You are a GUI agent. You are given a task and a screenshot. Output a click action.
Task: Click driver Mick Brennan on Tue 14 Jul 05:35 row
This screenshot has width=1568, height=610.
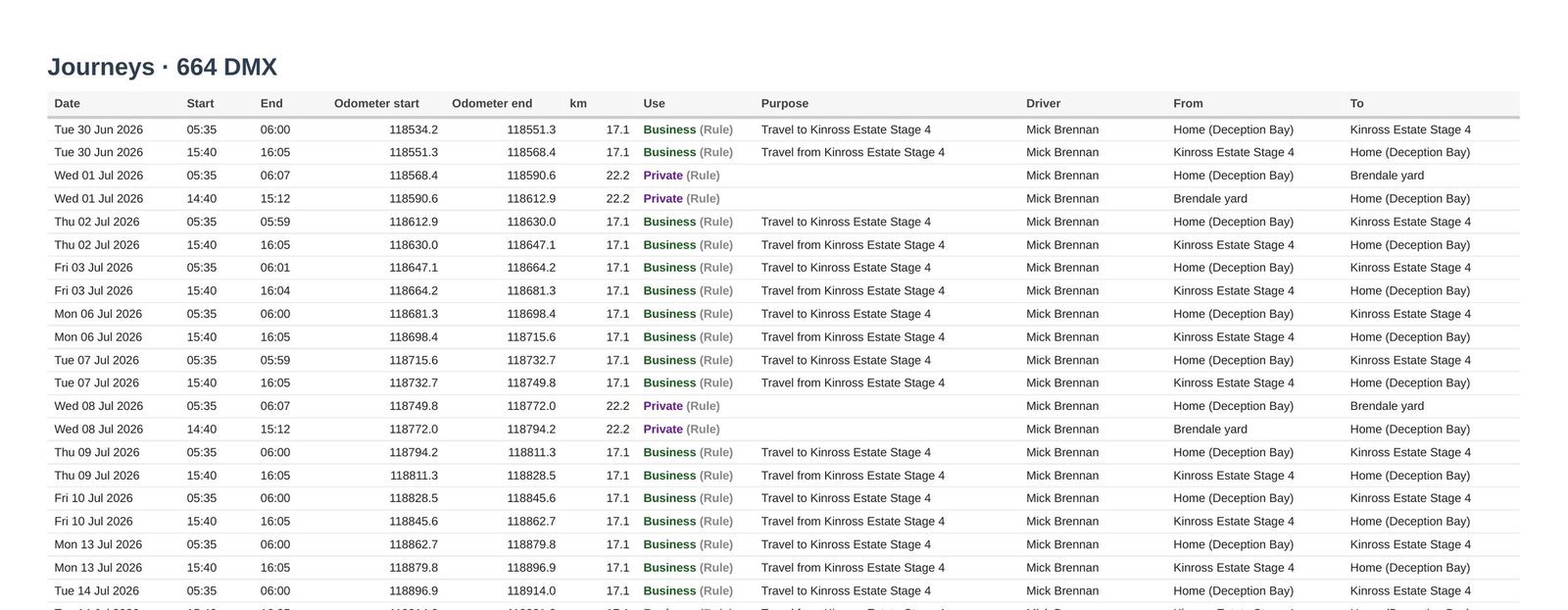tap(1062, 590)
